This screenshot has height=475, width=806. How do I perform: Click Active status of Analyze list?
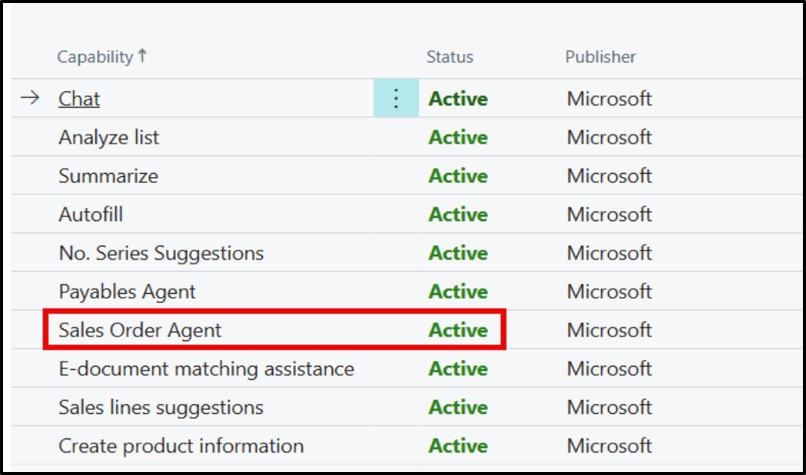click(458, 137)
